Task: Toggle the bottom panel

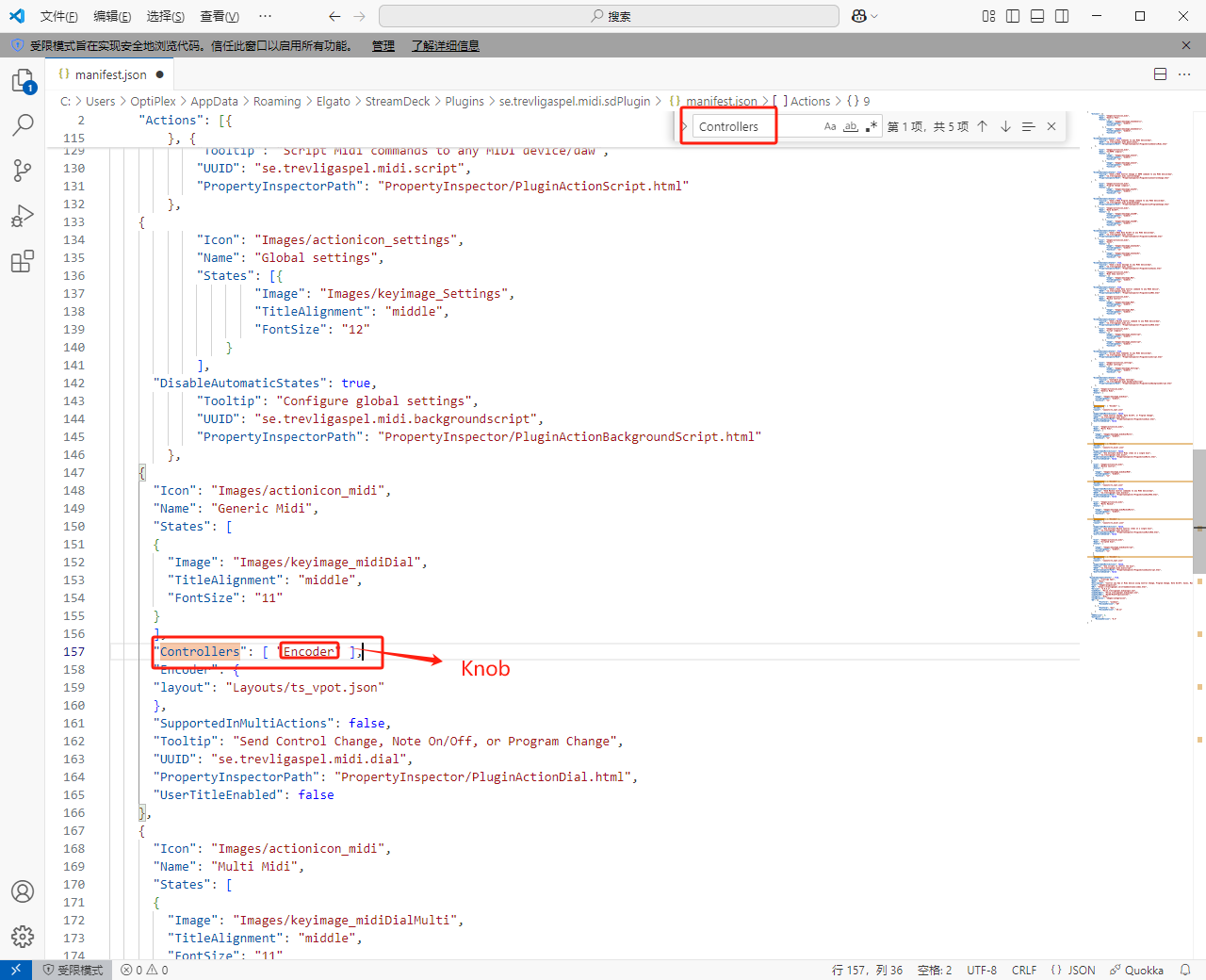Action: tap(1037, 16)
